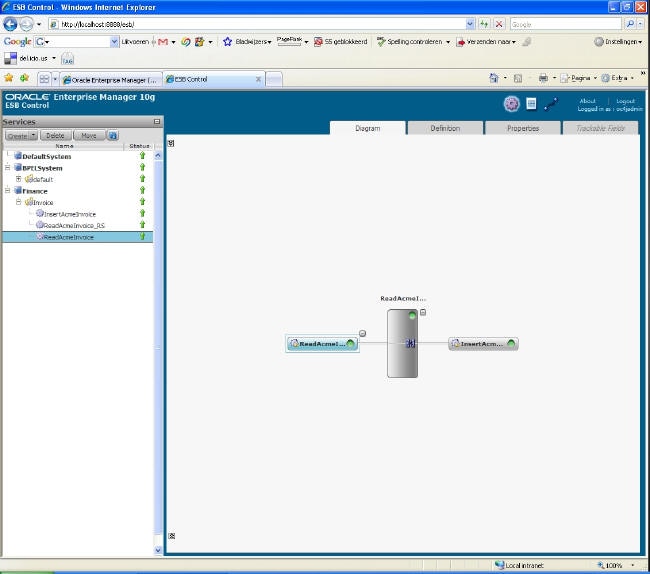The image size is (650, 574).
Task: Open the Instances view document icon
Action: (x=531, y=104)
